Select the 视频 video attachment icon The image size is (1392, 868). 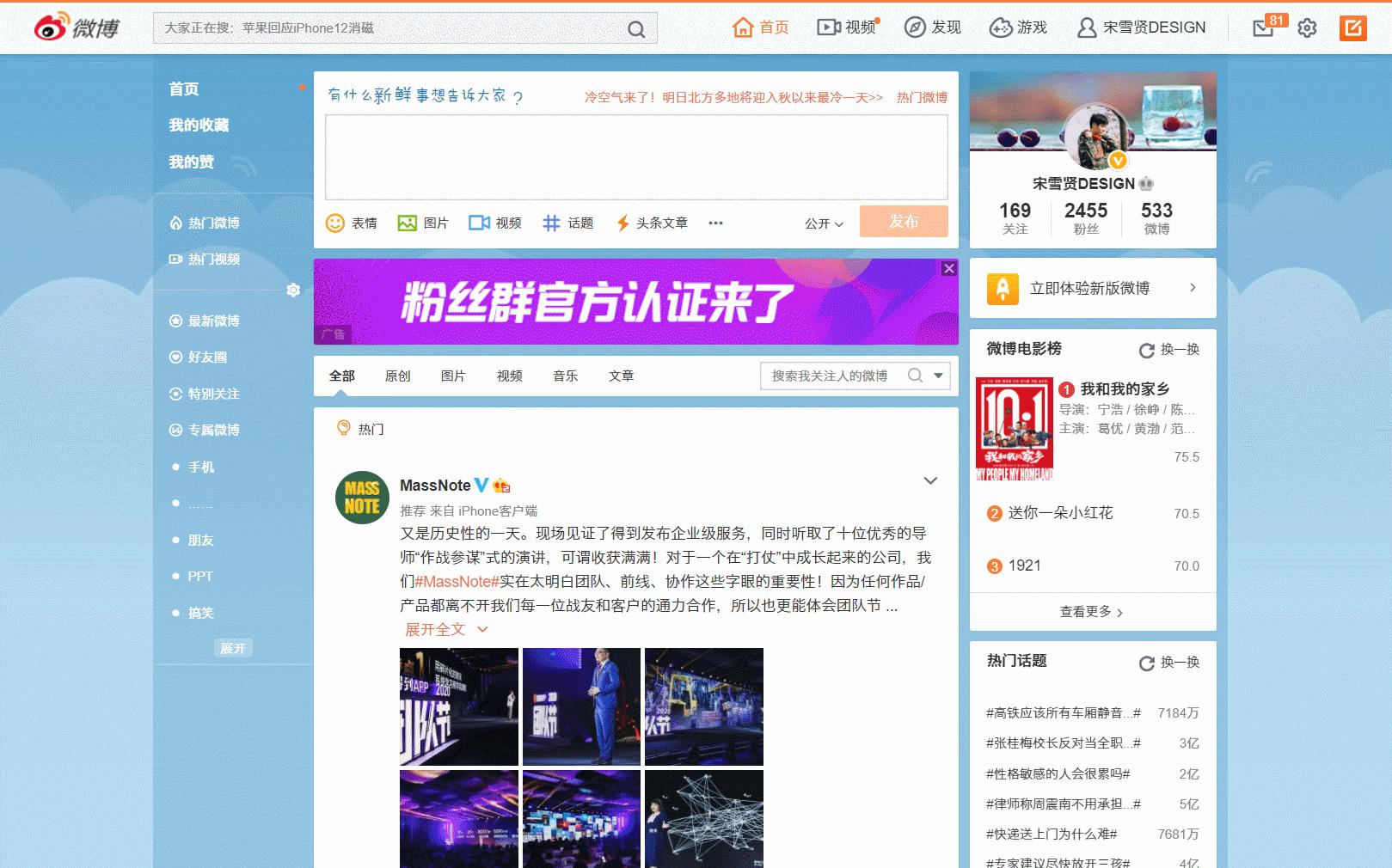(480, 223)
